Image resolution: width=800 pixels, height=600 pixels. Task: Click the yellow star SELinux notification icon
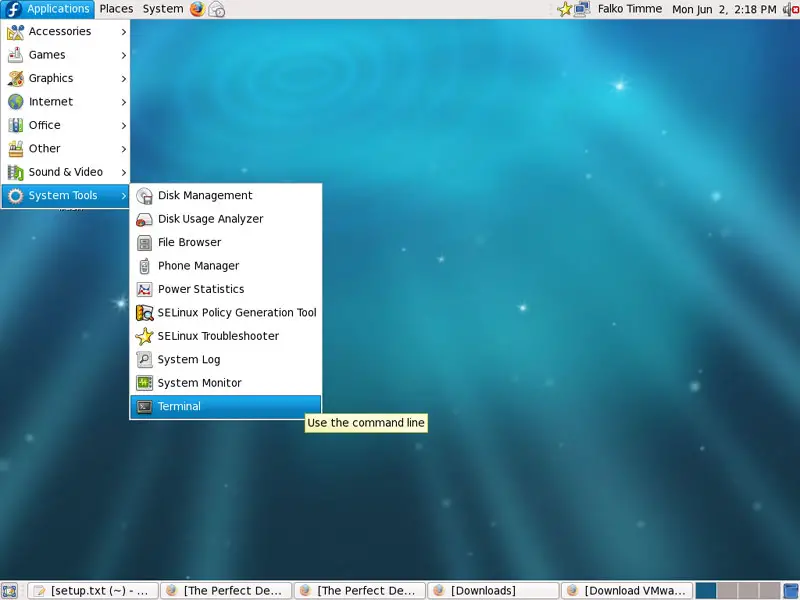point(564,9)
